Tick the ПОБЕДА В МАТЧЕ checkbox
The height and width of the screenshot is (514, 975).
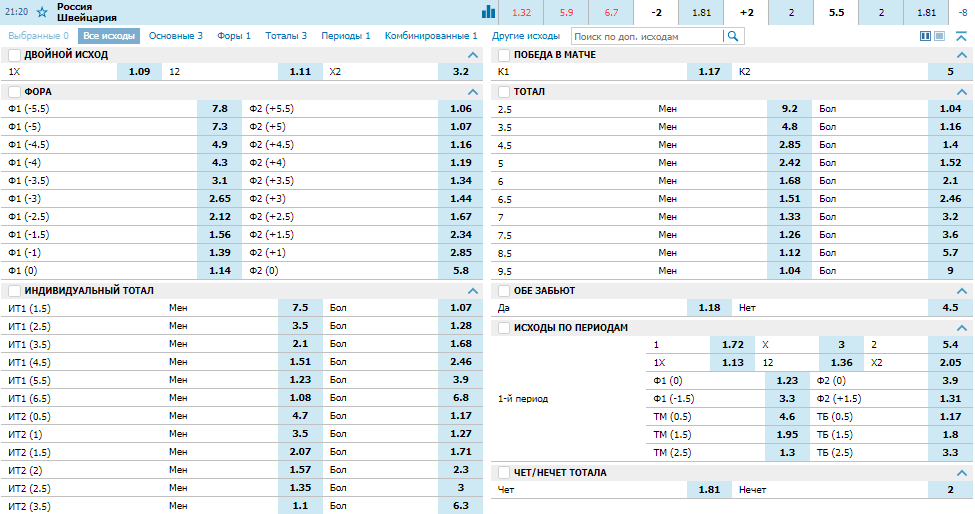[x=504, y=55]
